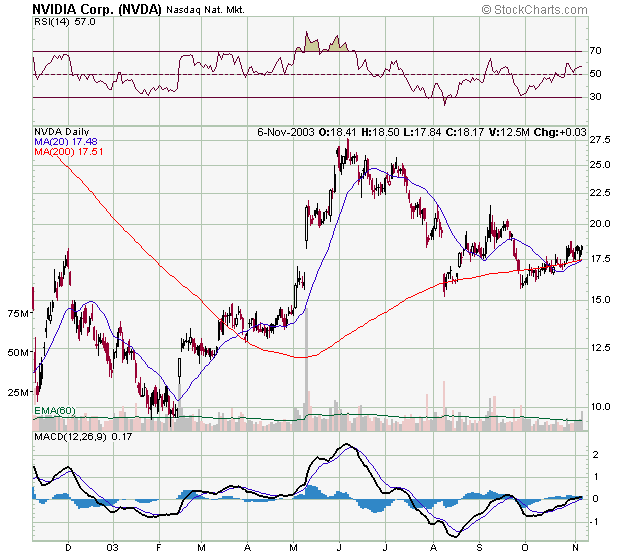Click the D month marker on time axis
Screen dimensions: 620x558
coord(68,548)
